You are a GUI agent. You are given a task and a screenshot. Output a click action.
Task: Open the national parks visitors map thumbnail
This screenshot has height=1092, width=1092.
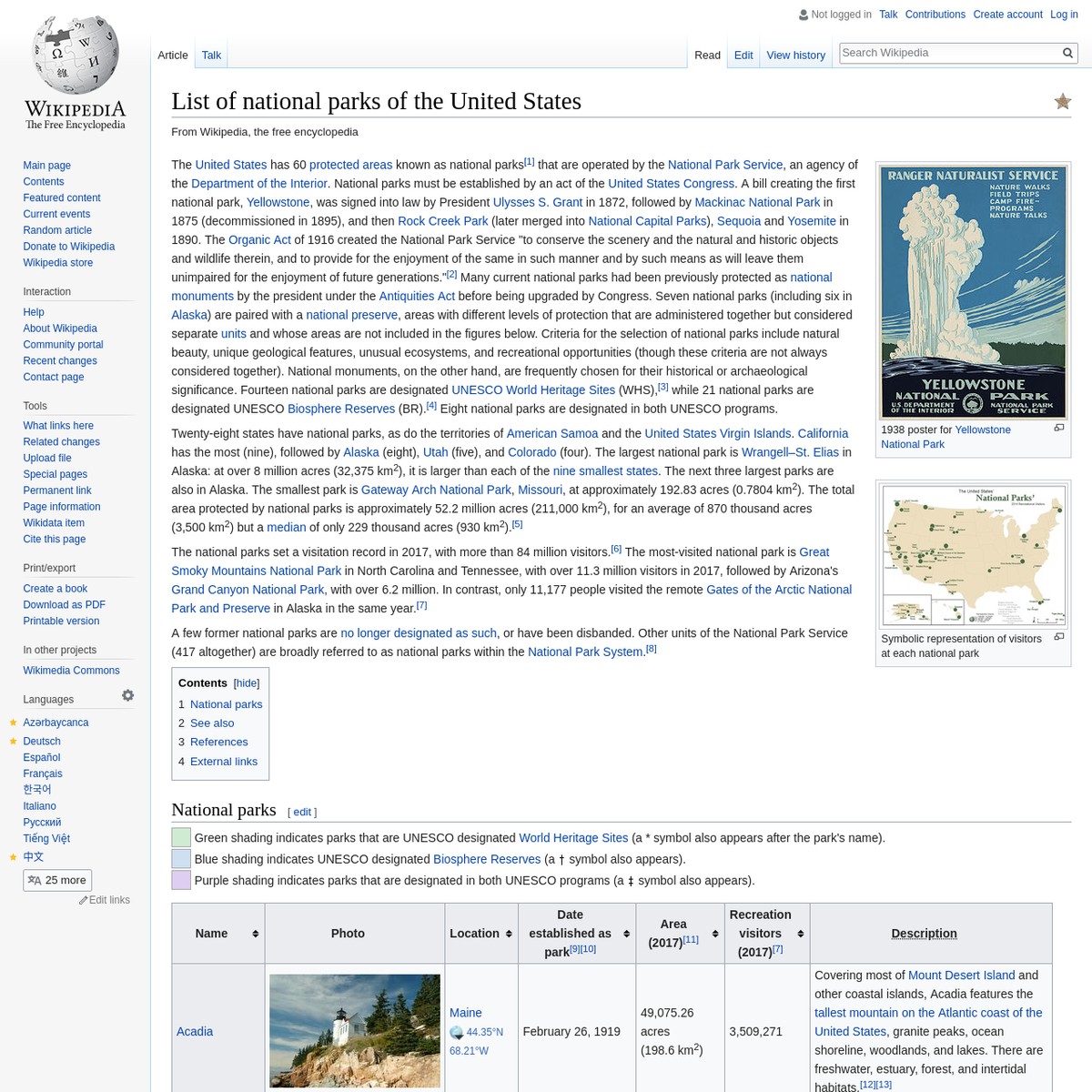[x=973, y=556]
